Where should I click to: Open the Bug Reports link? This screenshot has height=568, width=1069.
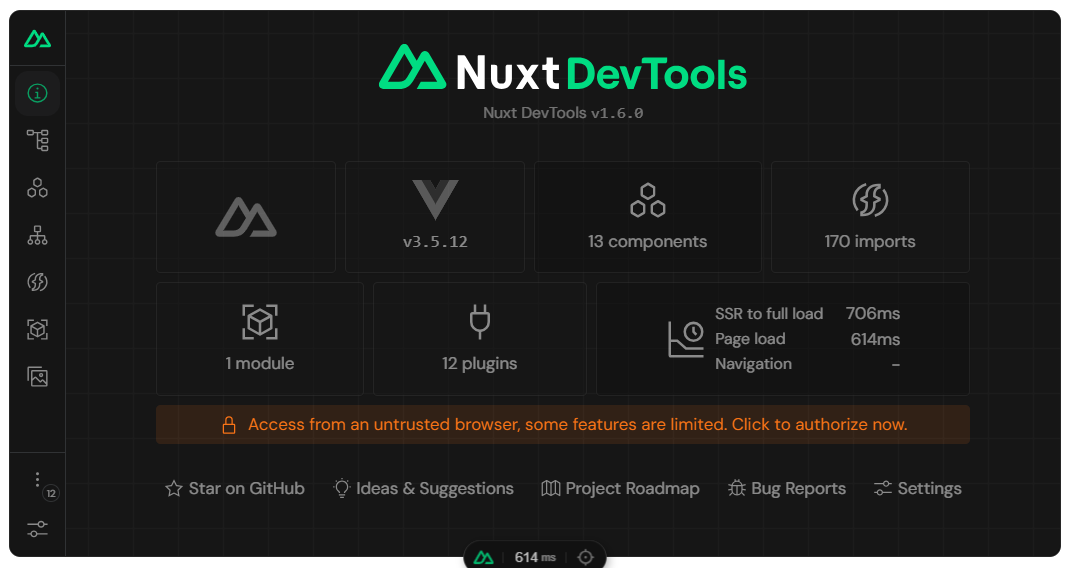(787, 488)
